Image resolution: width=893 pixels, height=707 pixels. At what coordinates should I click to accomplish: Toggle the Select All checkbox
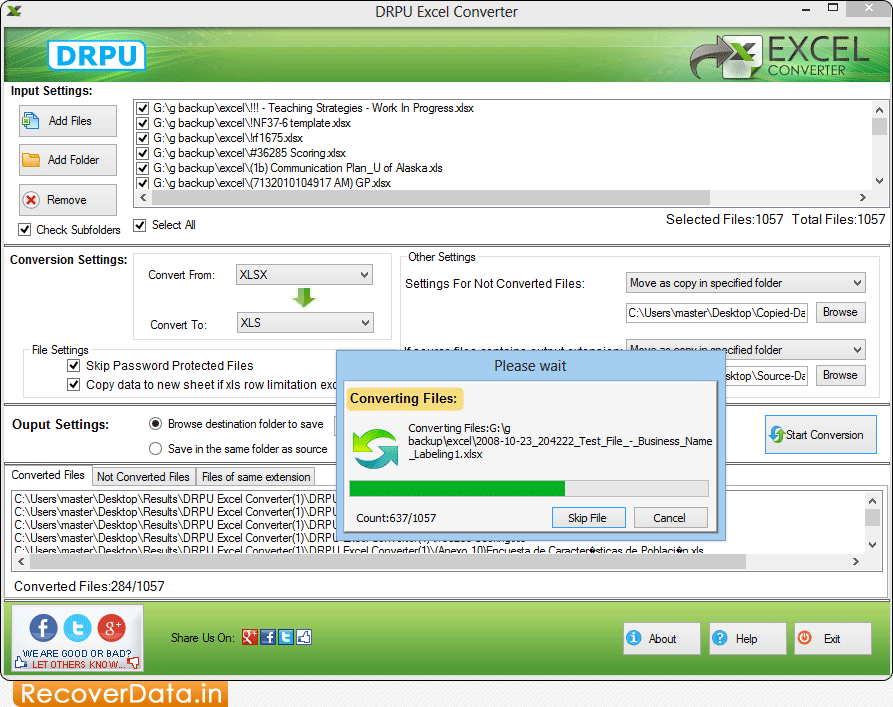[x=140, y=225]
